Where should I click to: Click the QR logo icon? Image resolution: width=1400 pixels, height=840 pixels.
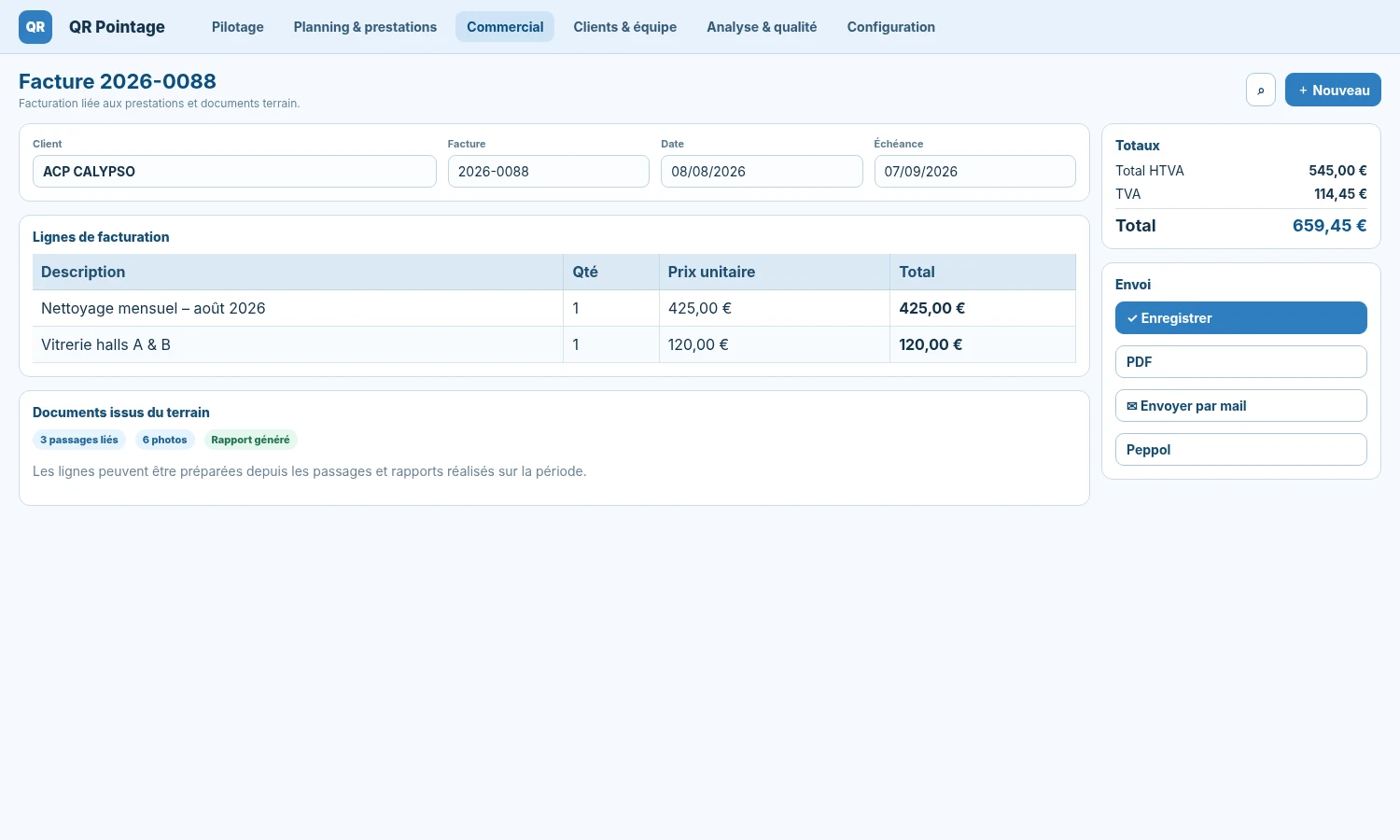35,27
